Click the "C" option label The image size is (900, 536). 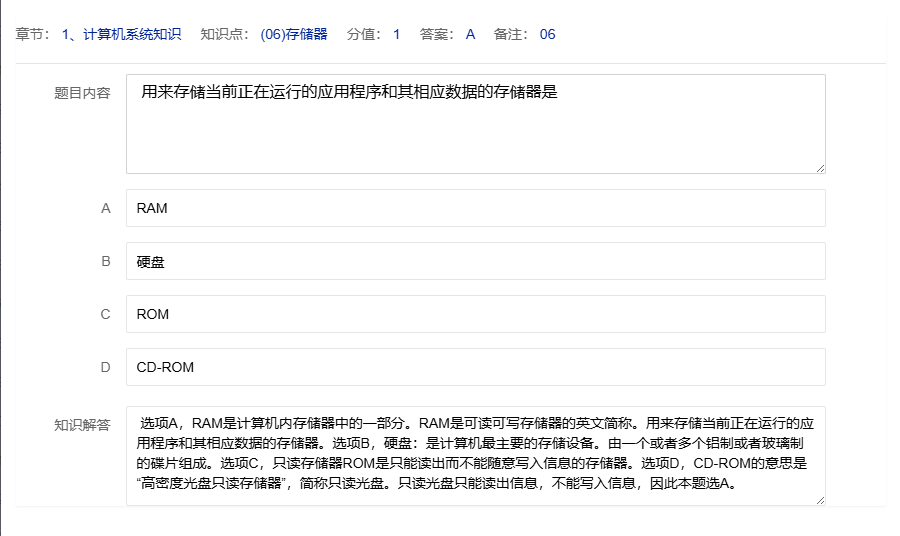pyautogui.click(x=105, y=314)
